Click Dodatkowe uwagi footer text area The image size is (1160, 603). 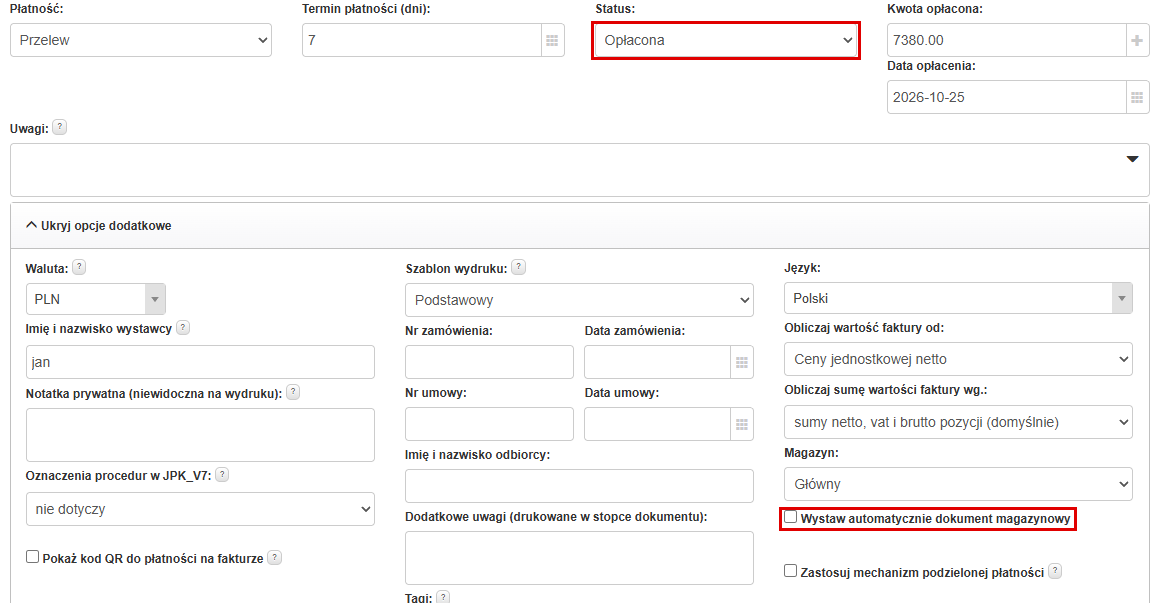click(579, 558)
